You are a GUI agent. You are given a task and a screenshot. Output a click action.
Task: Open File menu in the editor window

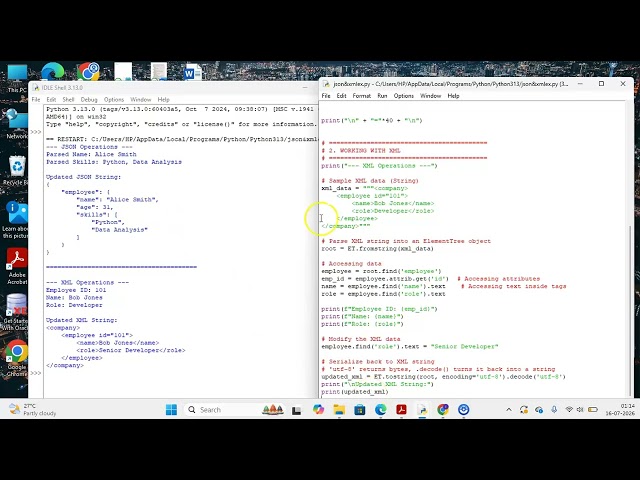pos(326,96)
